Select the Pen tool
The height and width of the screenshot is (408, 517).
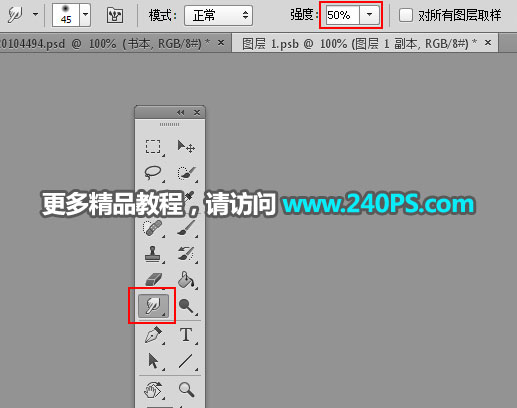154,335
